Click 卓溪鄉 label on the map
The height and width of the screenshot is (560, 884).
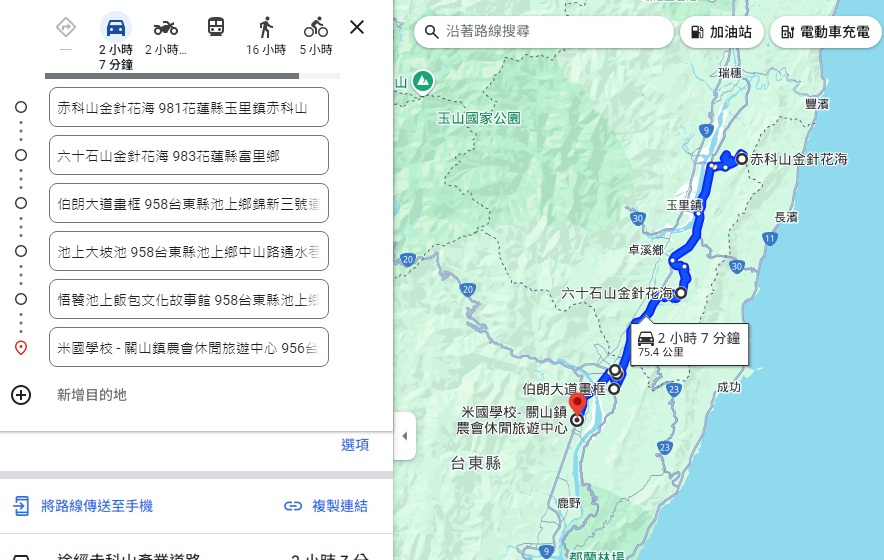click(x=646, y=250)
